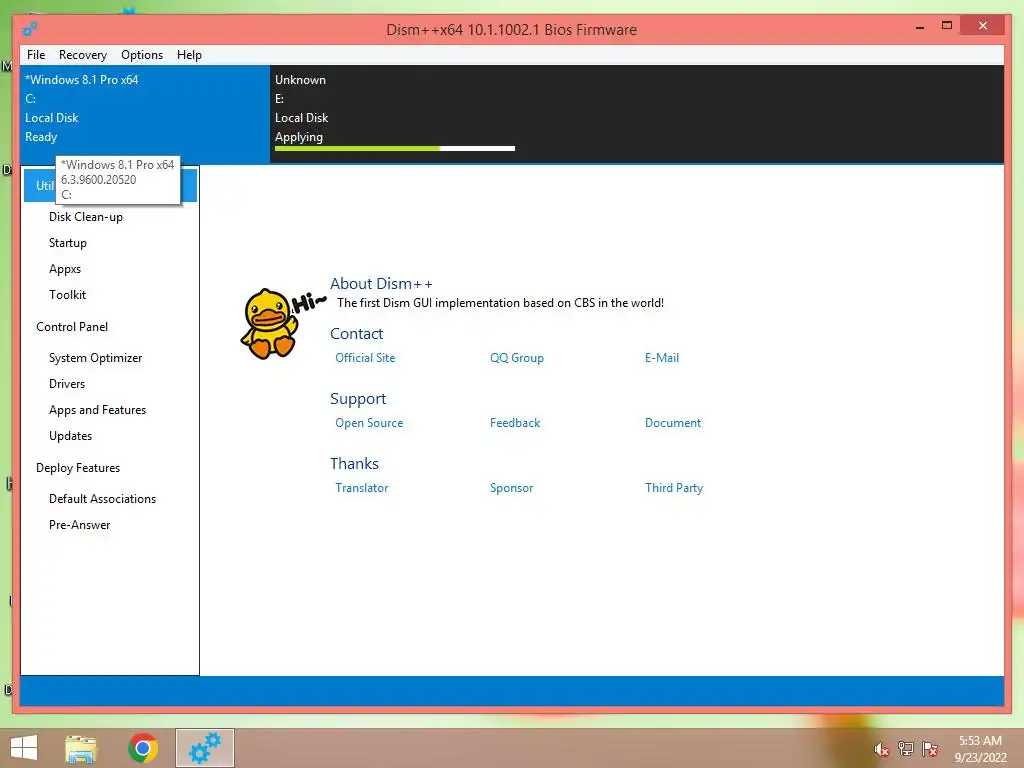Open the Action Center flag icon
Image resolution: width=1024 pixels, height=768 pixels.
pos(930,749)
